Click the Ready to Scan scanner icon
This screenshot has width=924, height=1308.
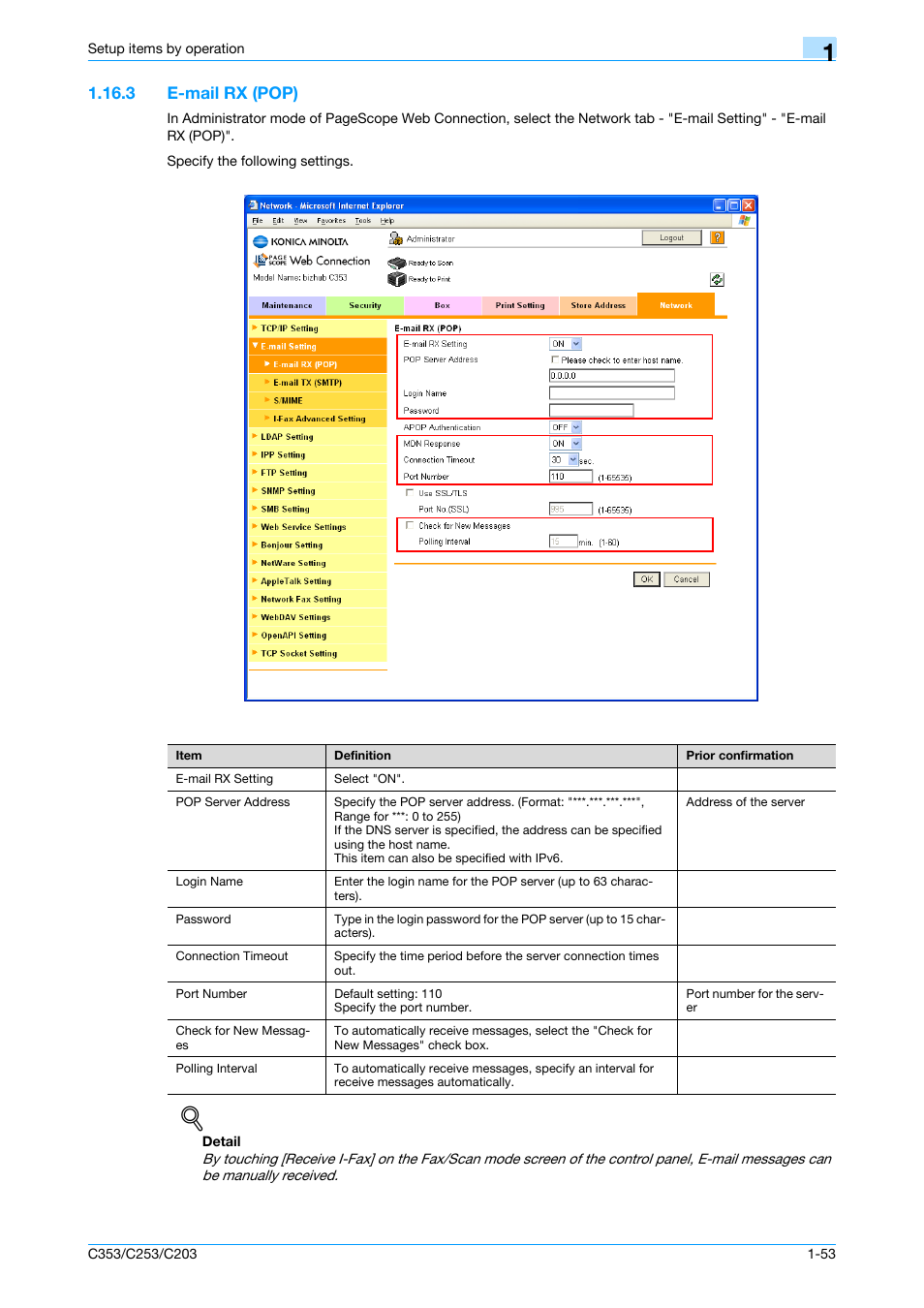click(x=396, y=263)
